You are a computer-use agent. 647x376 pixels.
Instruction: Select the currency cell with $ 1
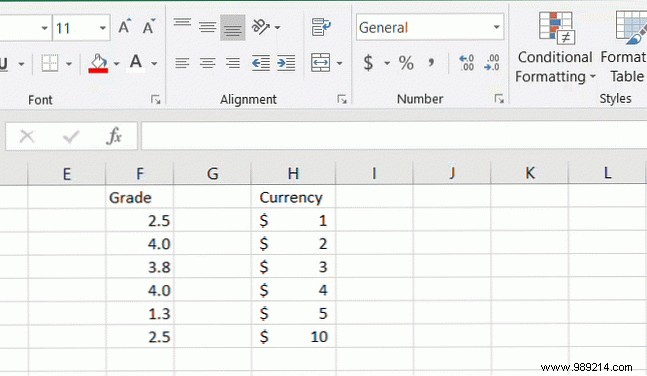point(293,220)
